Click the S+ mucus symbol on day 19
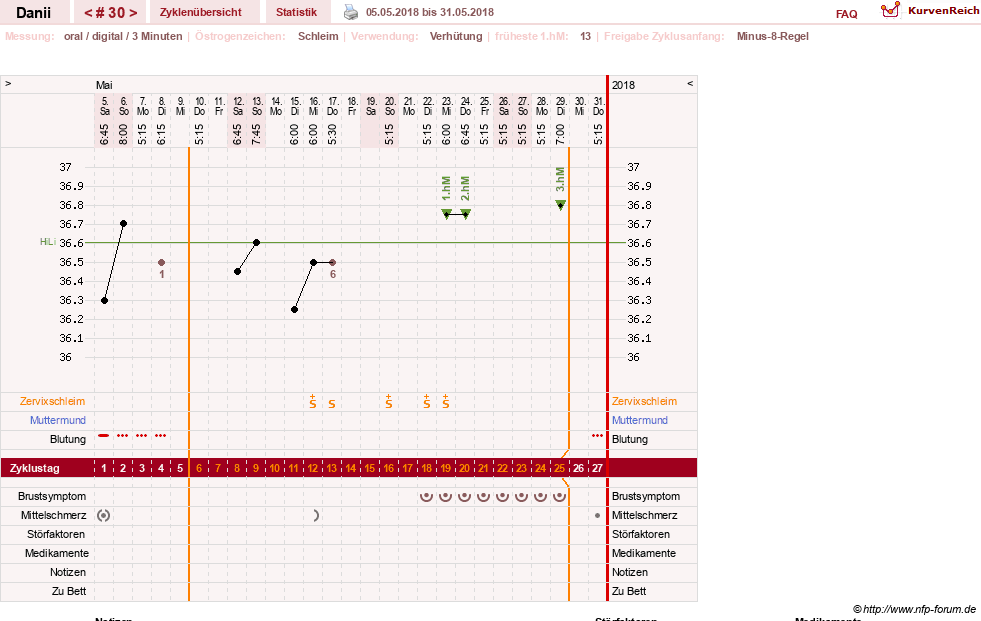 pos(445,401)
